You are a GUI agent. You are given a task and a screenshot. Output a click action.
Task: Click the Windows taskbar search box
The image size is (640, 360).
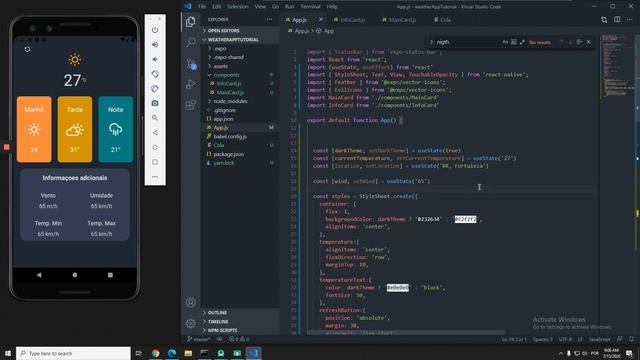pyautogui.click(x=73, y=353)
